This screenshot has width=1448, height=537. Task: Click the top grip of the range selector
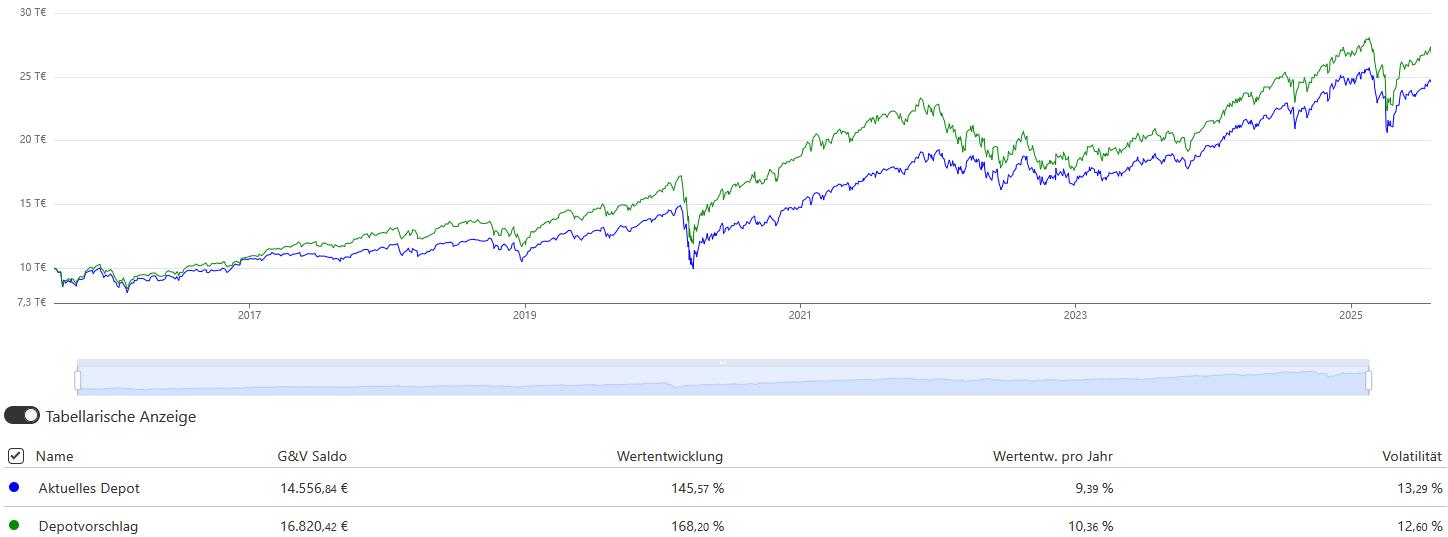(723, 362)
